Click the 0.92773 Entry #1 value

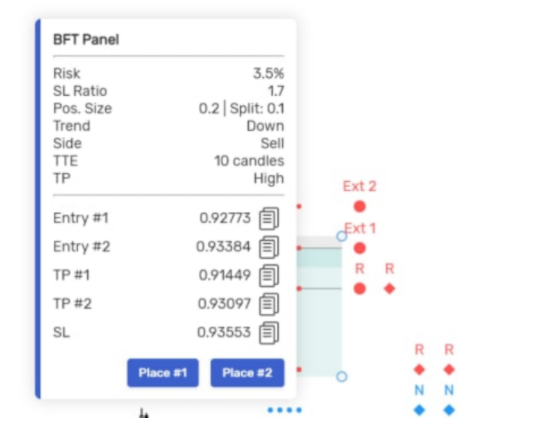point(225,218)
